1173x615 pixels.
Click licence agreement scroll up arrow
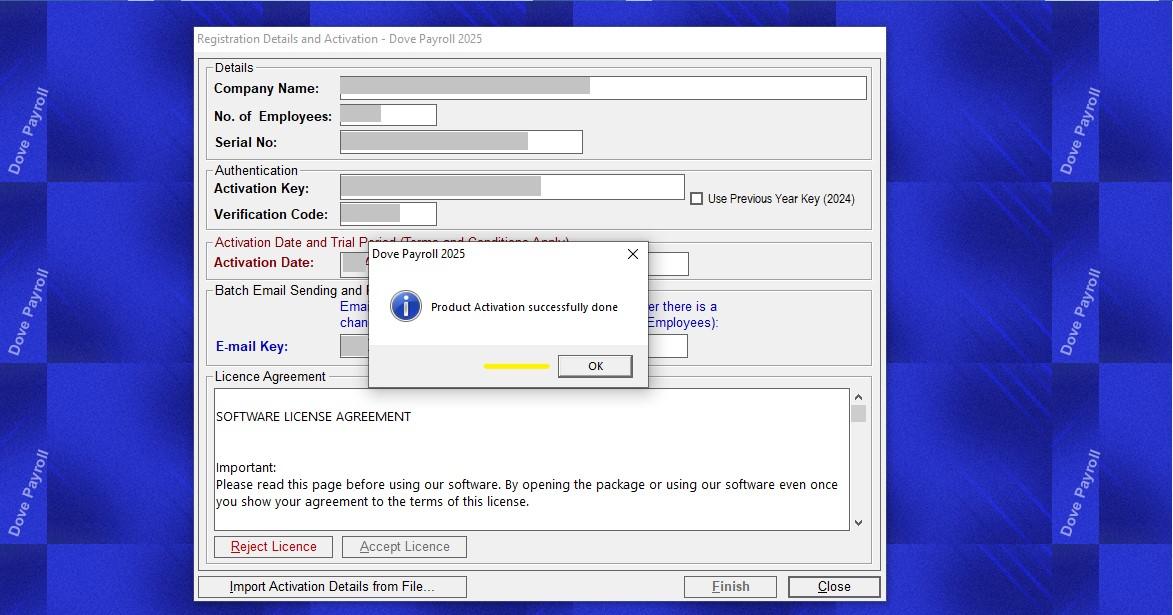pyautogui.click(x=858, y=397)
